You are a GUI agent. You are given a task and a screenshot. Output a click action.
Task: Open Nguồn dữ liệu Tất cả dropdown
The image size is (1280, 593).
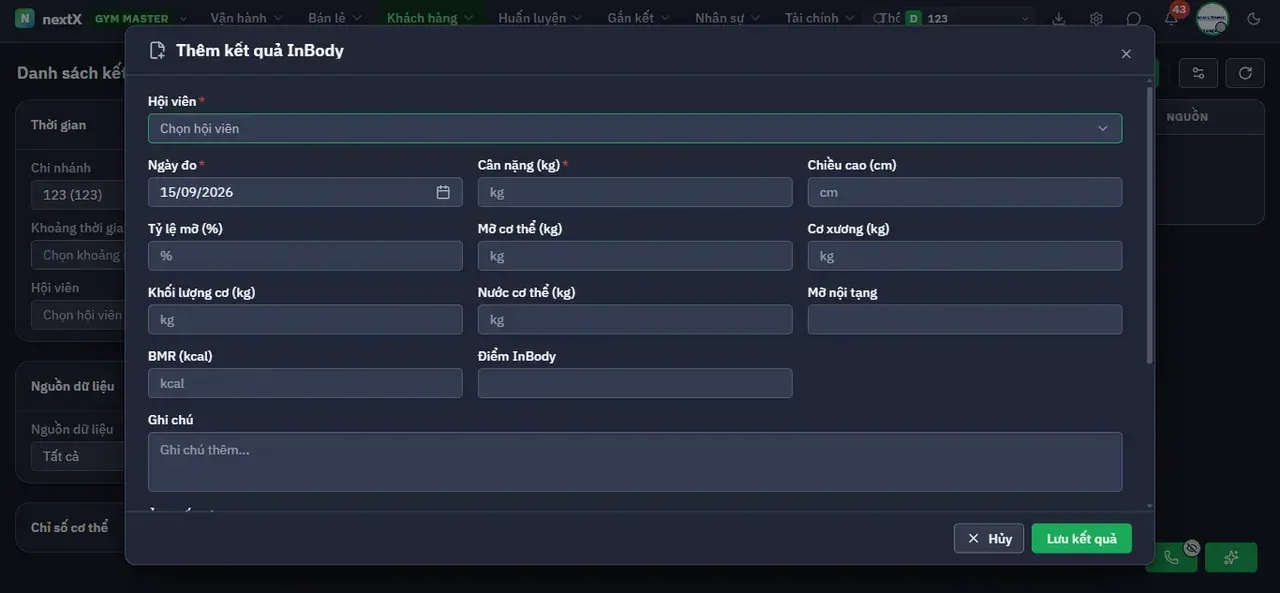[x=78, y=456]
